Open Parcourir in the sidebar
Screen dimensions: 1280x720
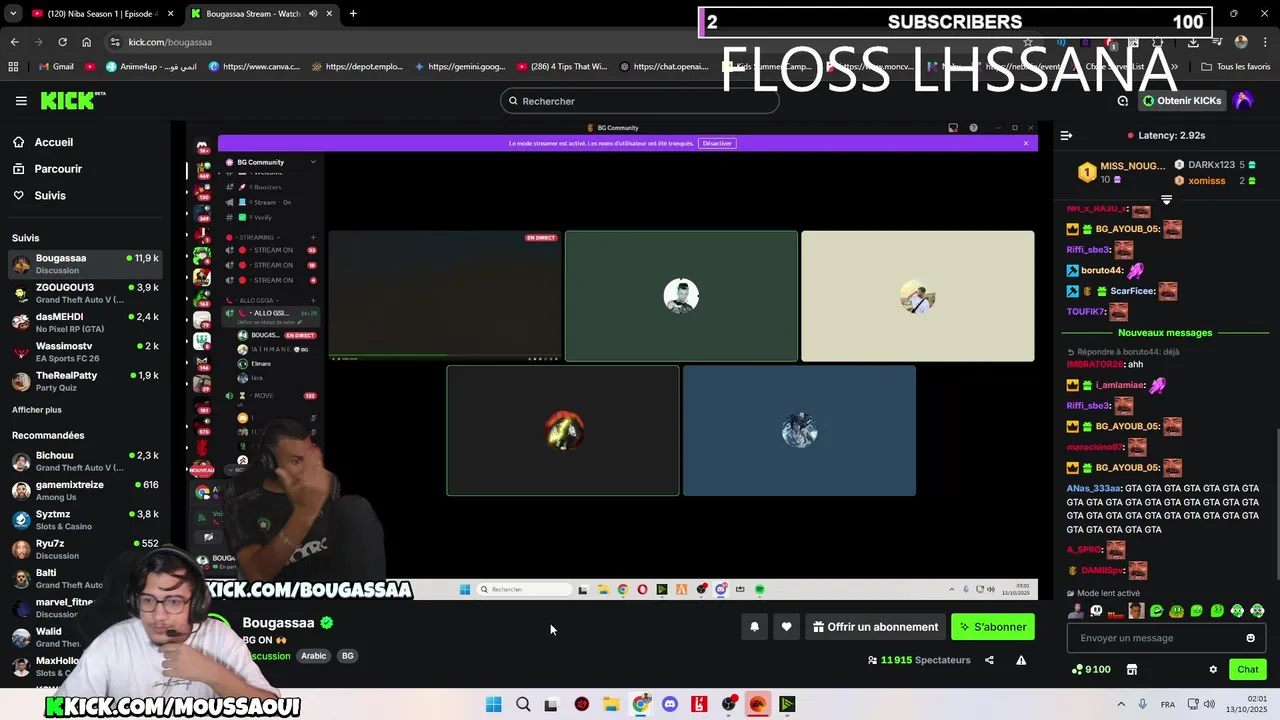click(x=58, y=169)
